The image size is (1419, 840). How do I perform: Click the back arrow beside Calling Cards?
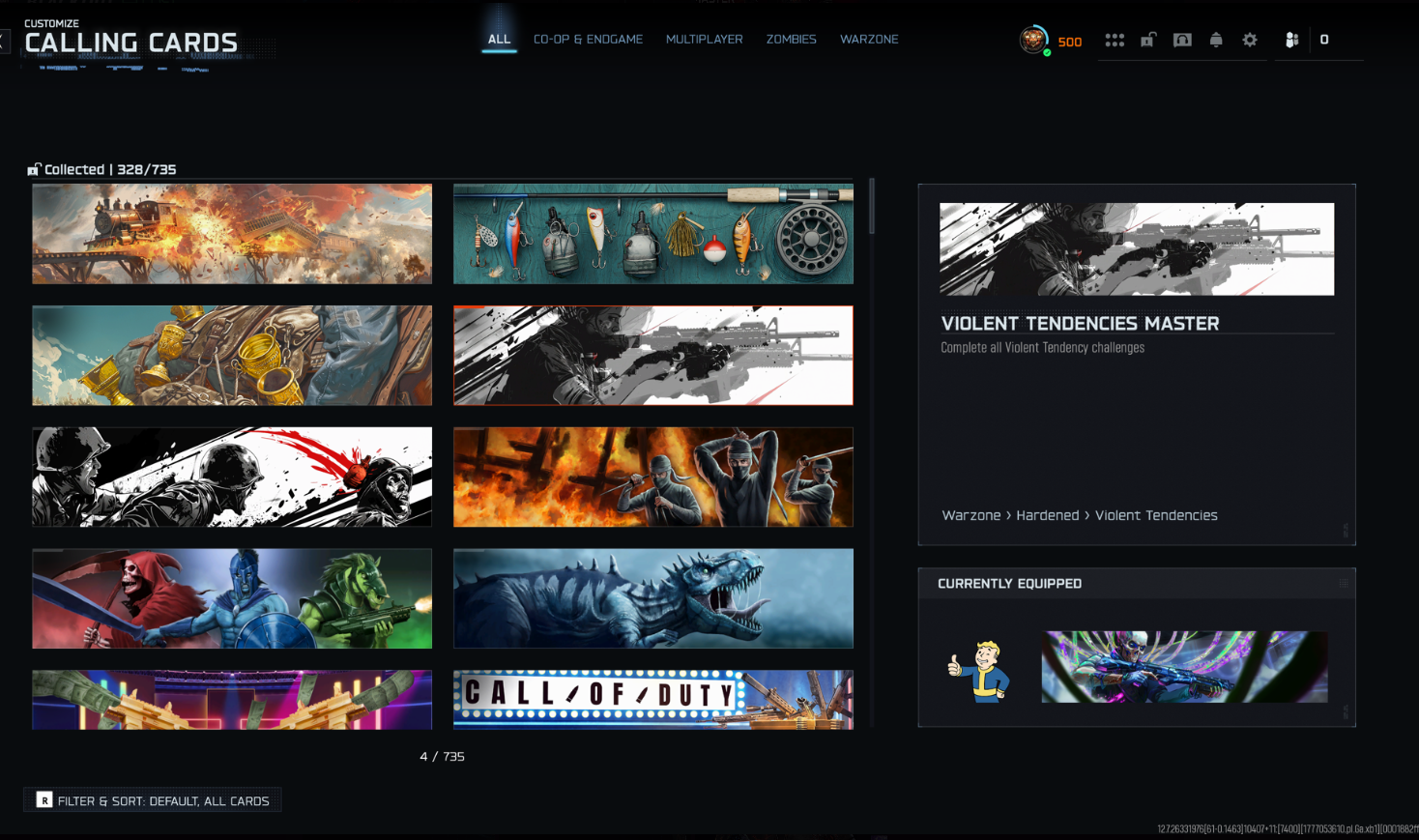[x=4, y=41]
